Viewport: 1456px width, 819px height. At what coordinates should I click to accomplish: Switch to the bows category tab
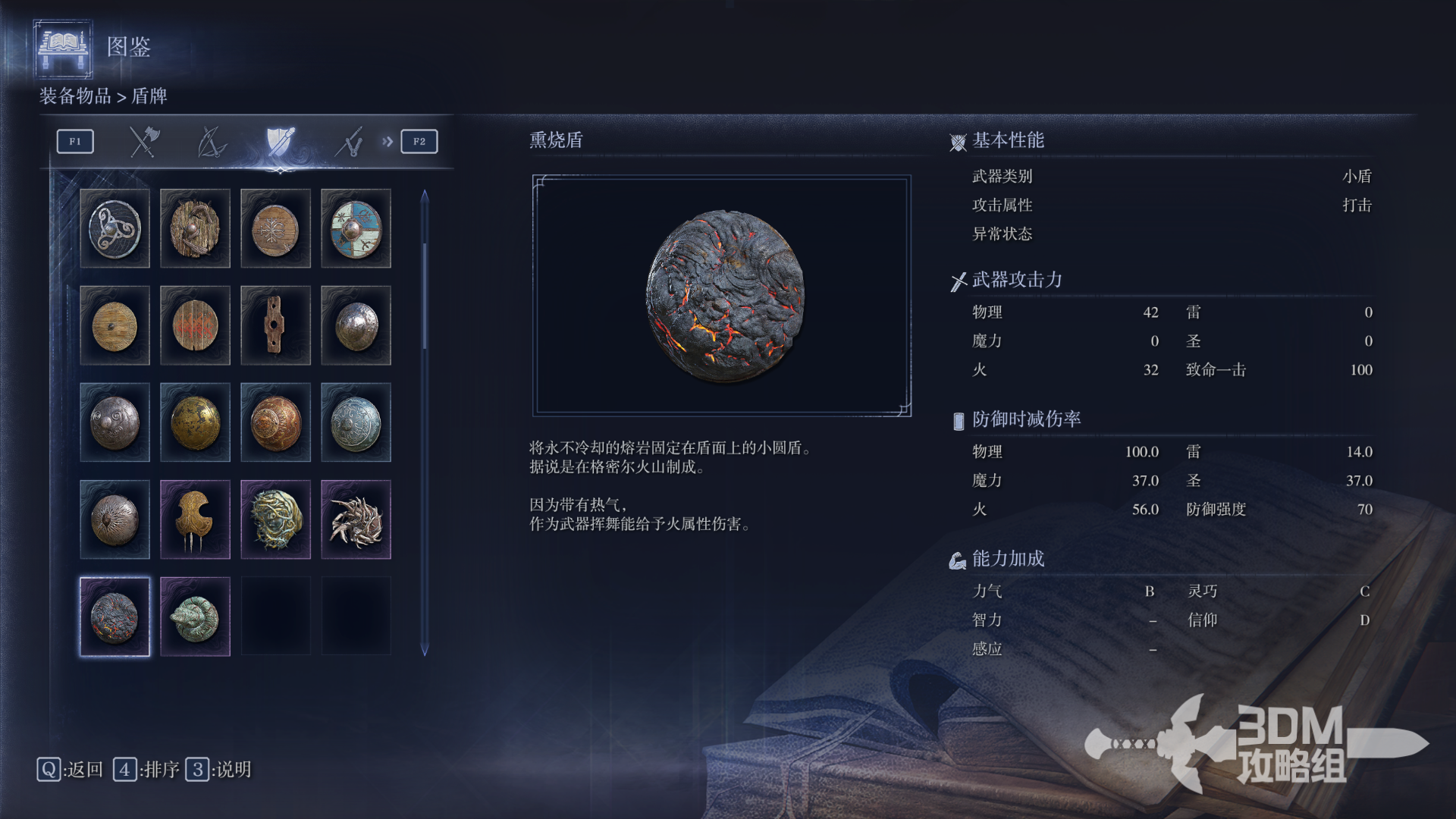click(212, 142)
